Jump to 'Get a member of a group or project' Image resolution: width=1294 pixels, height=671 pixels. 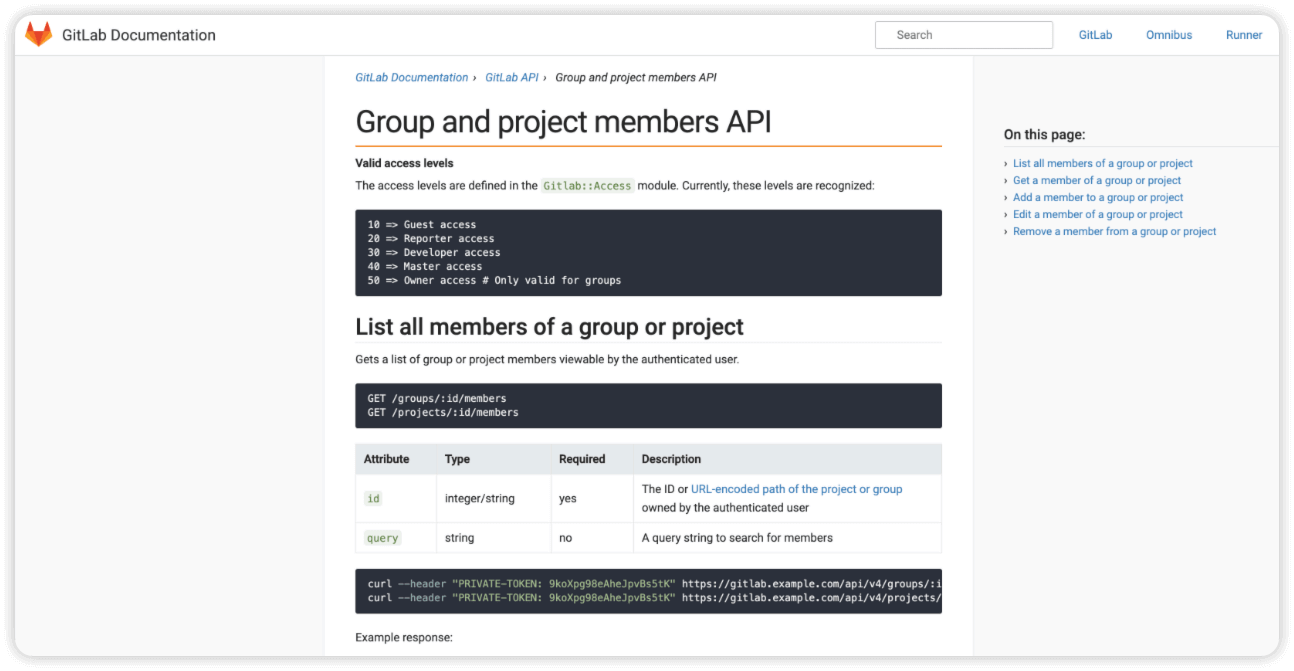(1097, 180)
